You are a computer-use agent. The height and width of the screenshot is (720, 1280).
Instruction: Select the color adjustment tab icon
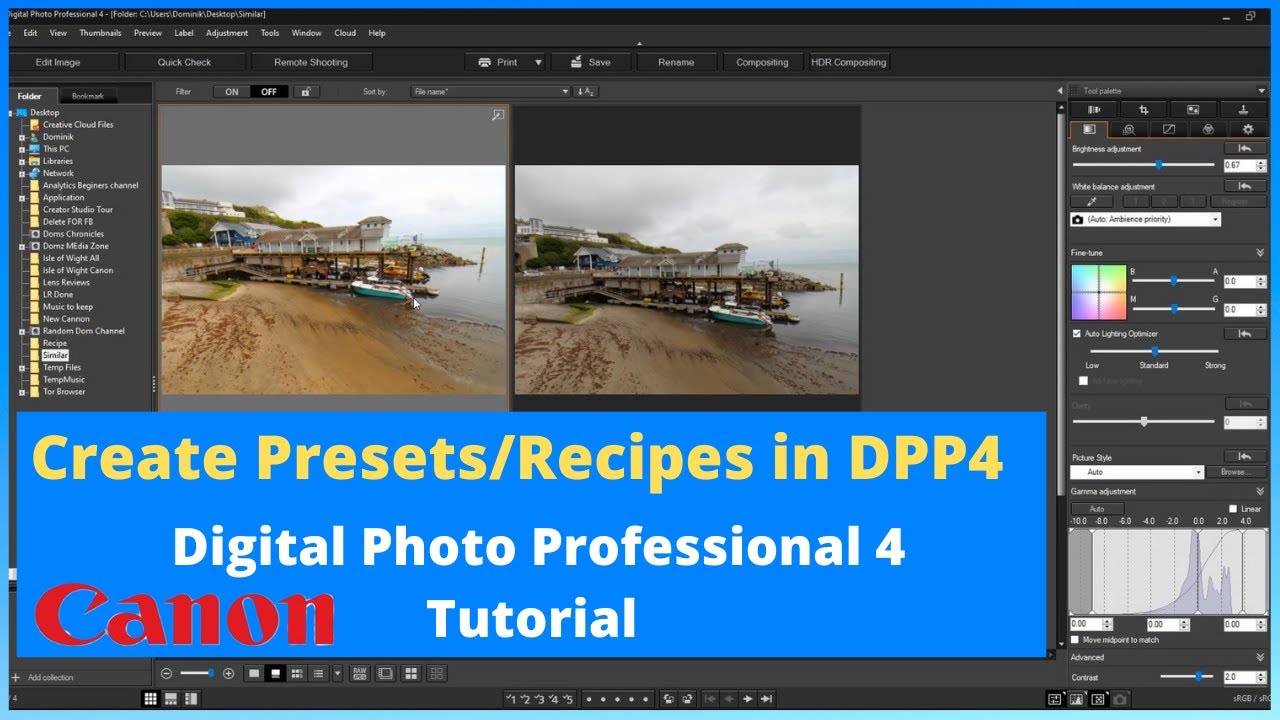click(x=1208, y=129)
